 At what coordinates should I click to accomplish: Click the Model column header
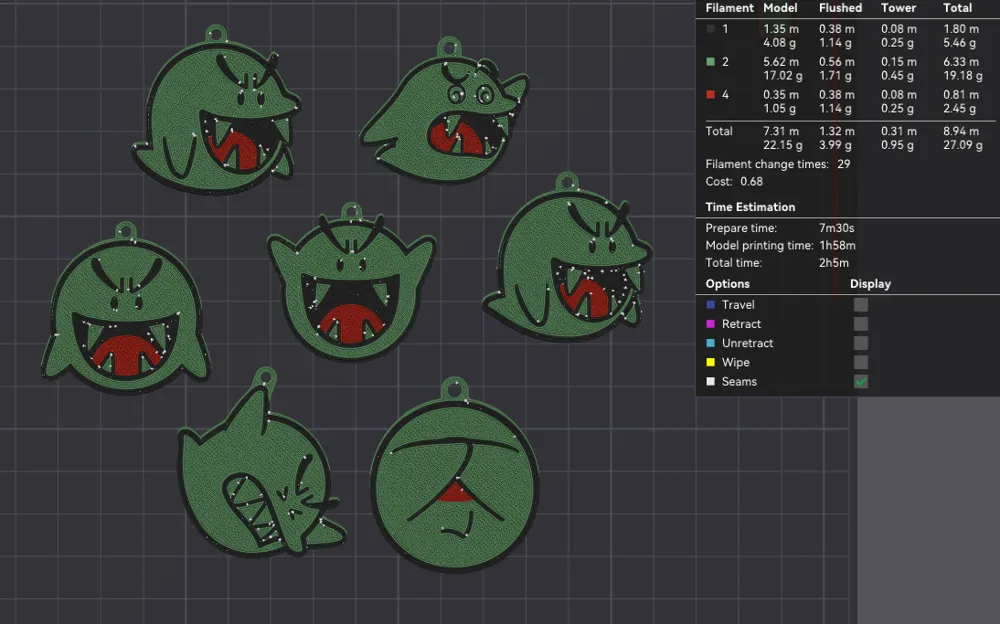click(x=780, y=8)
